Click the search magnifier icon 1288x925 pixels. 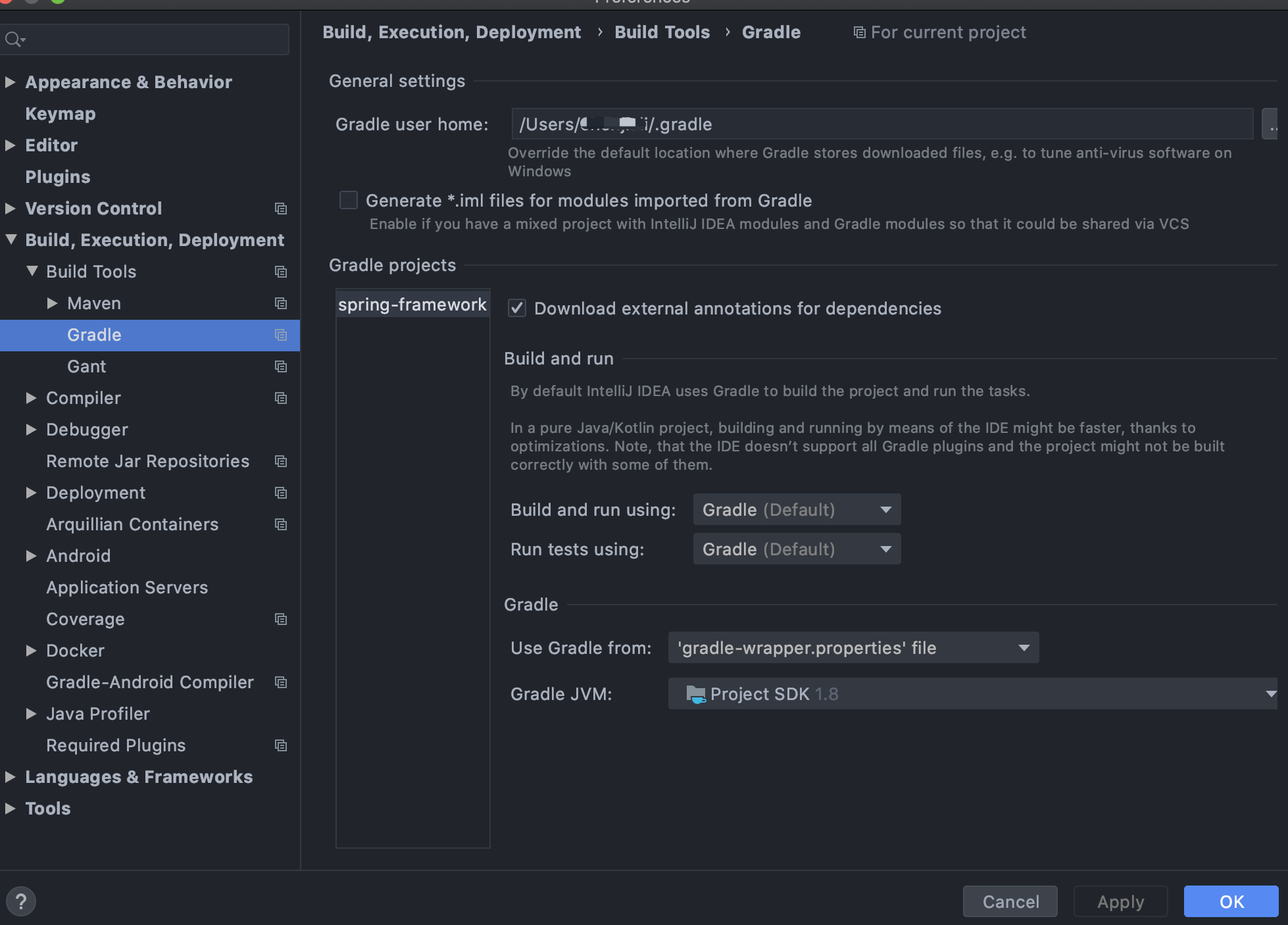pos(13,39)
